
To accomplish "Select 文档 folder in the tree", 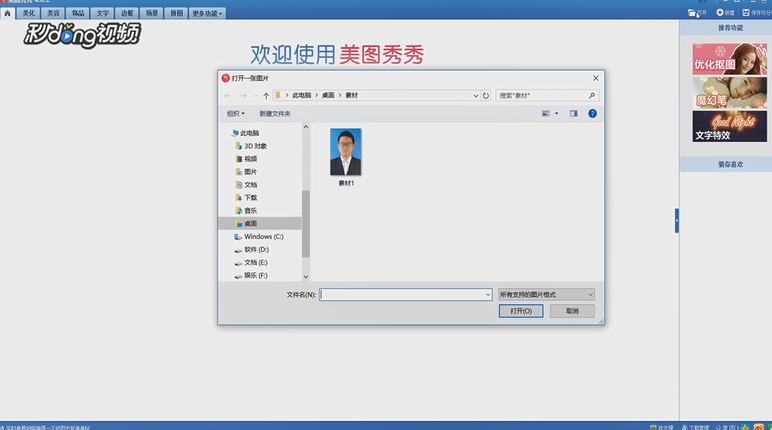I will point(246,185).
